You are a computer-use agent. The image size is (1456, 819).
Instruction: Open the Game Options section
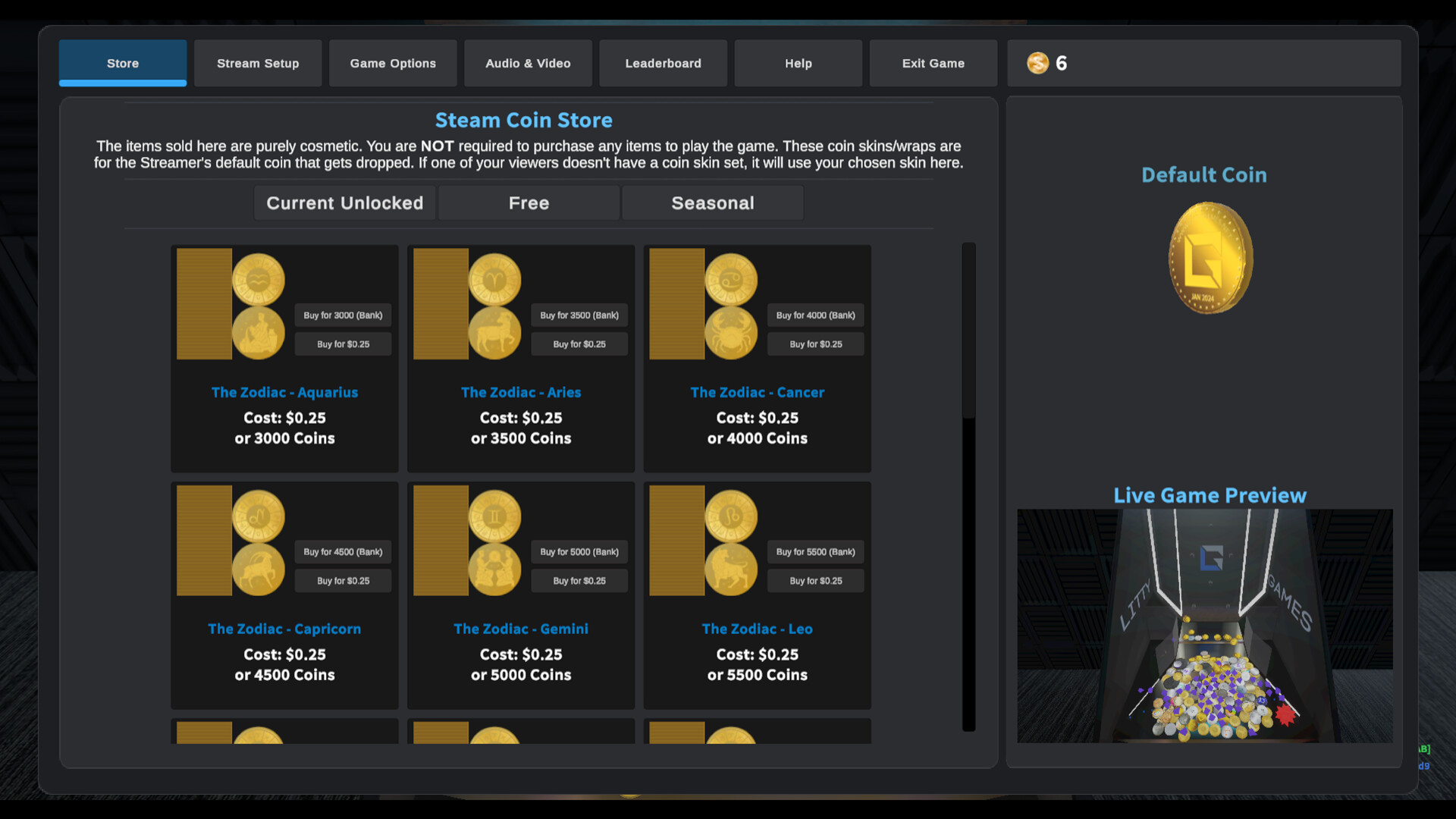[x=392, y=63]
